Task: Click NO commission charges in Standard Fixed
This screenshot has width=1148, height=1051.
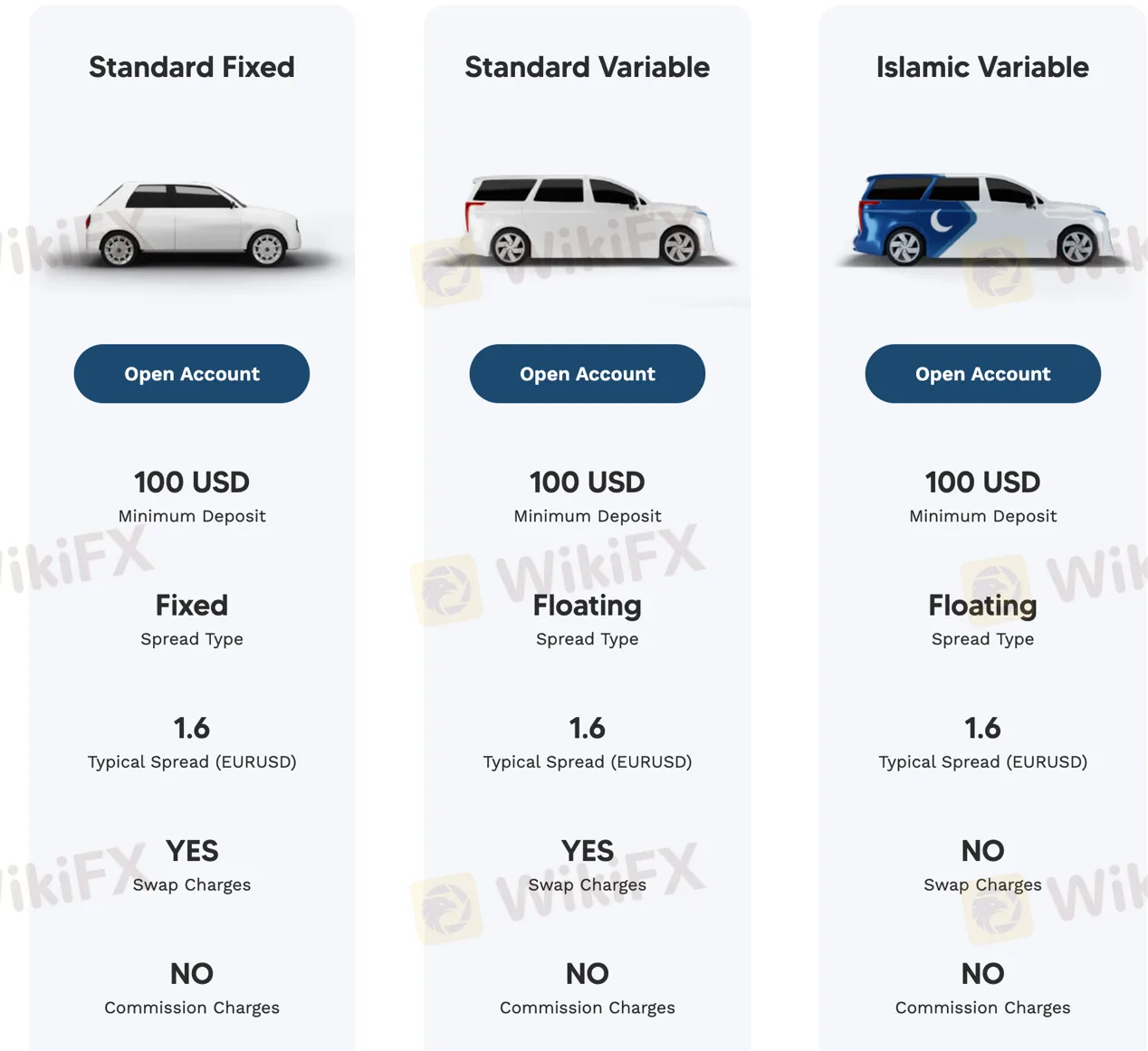Action: 192,974
